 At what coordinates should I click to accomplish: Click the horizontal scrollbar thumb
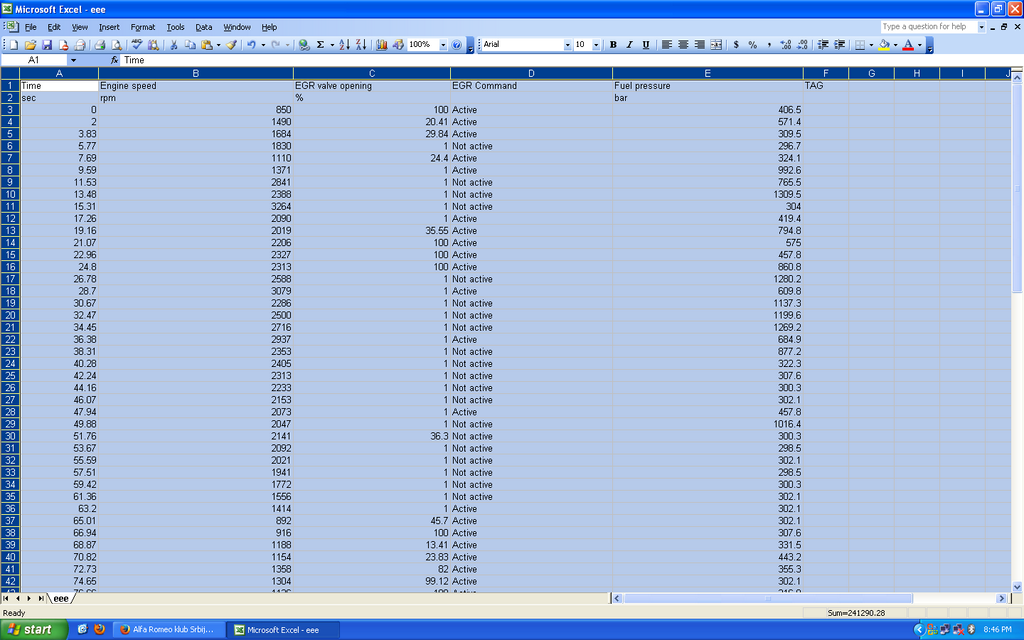pos(768,598)
